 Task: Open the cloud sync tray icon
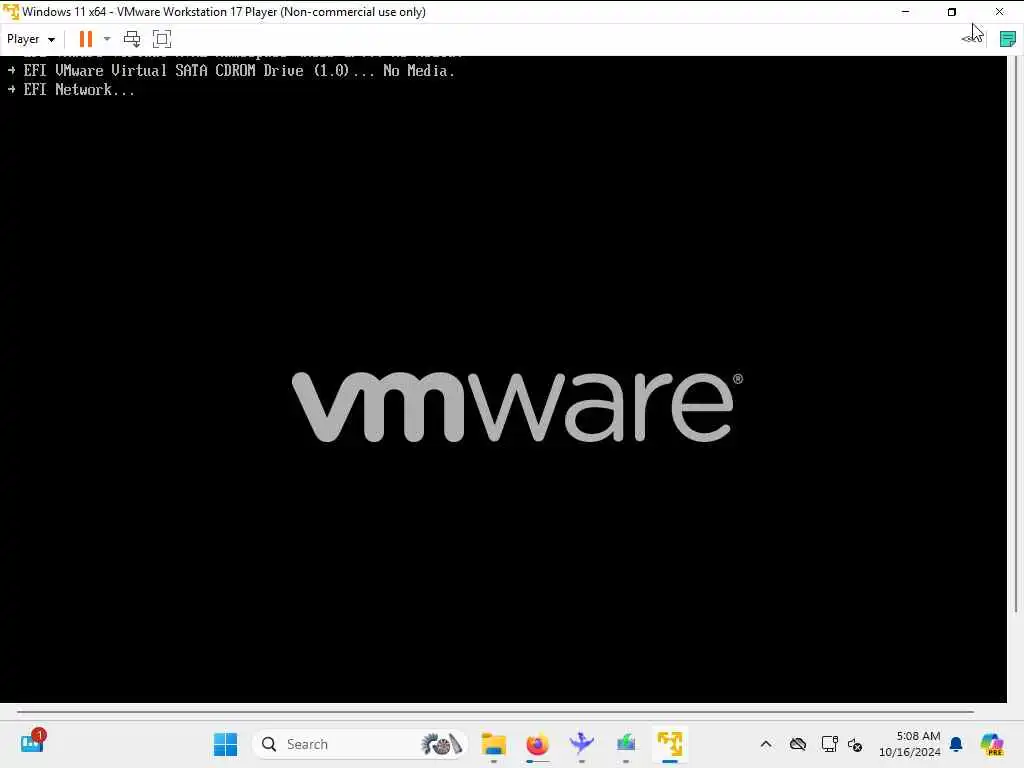pyautogui.click(x=797, y=744)
